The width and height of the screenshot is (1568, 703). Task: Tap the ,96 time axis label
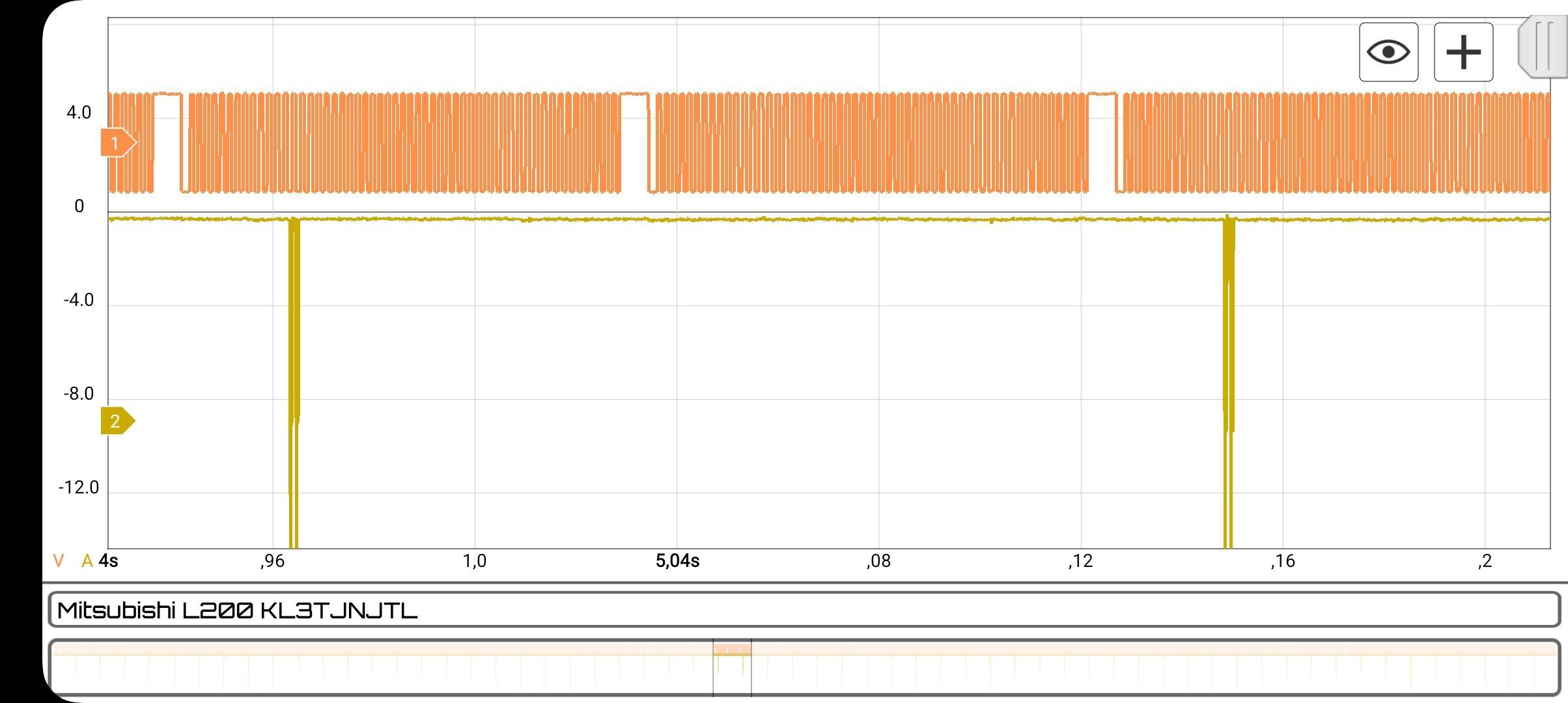pos(272,561)
